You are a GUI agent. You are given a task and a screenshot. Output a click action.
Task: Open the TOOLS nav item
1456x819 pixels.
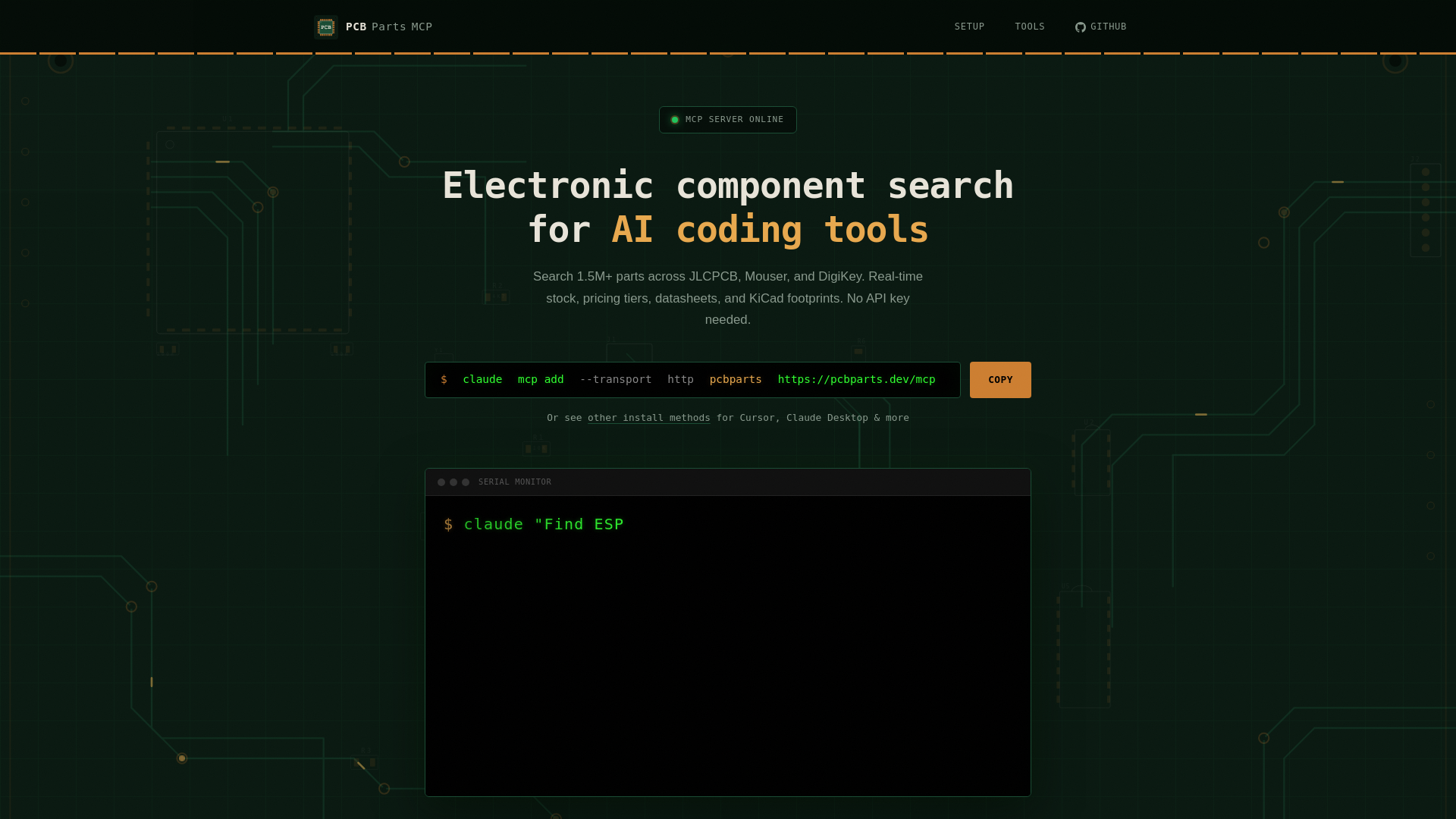pyautogui.click(x=1030, y=27)
